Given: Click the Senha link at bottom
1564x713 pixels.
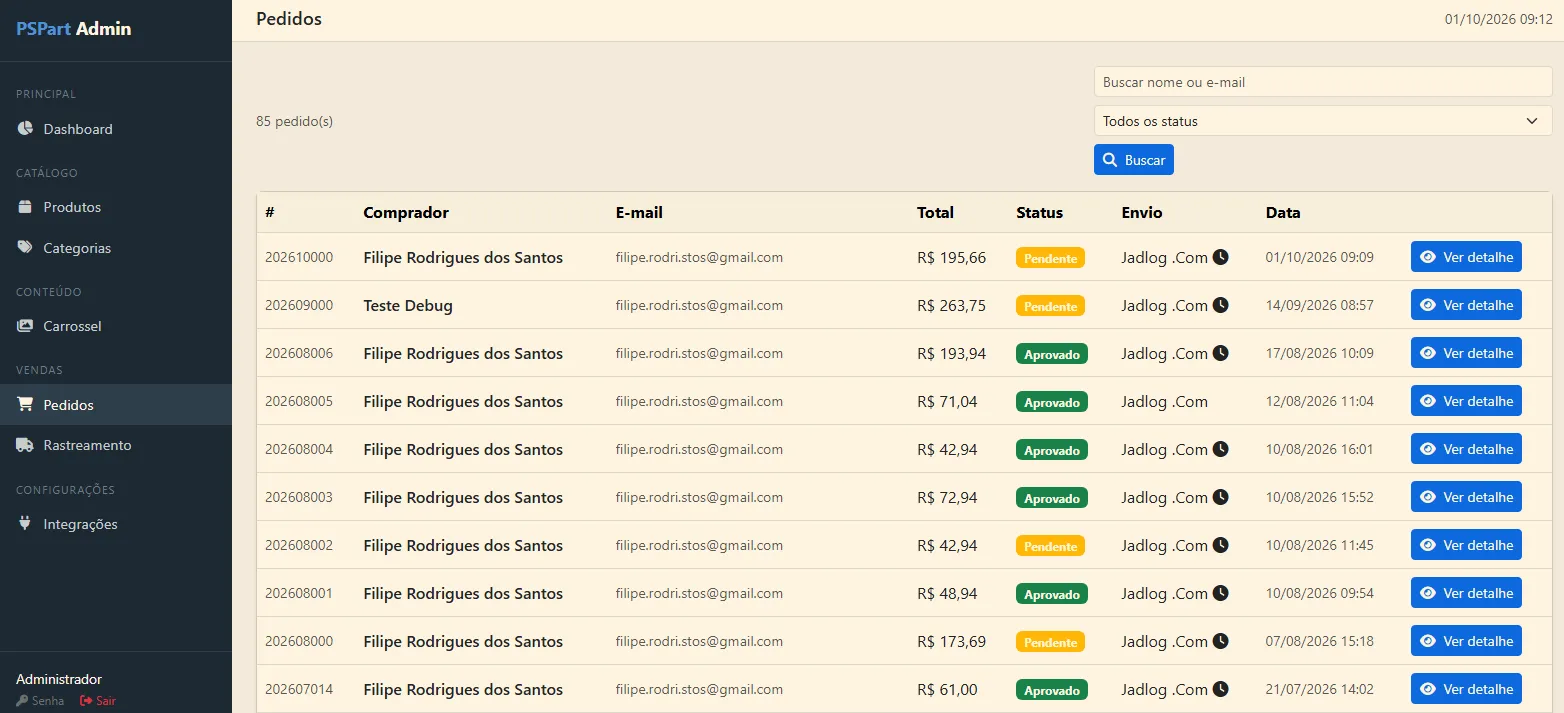Looking at the screenshot, I should [40, 701].
